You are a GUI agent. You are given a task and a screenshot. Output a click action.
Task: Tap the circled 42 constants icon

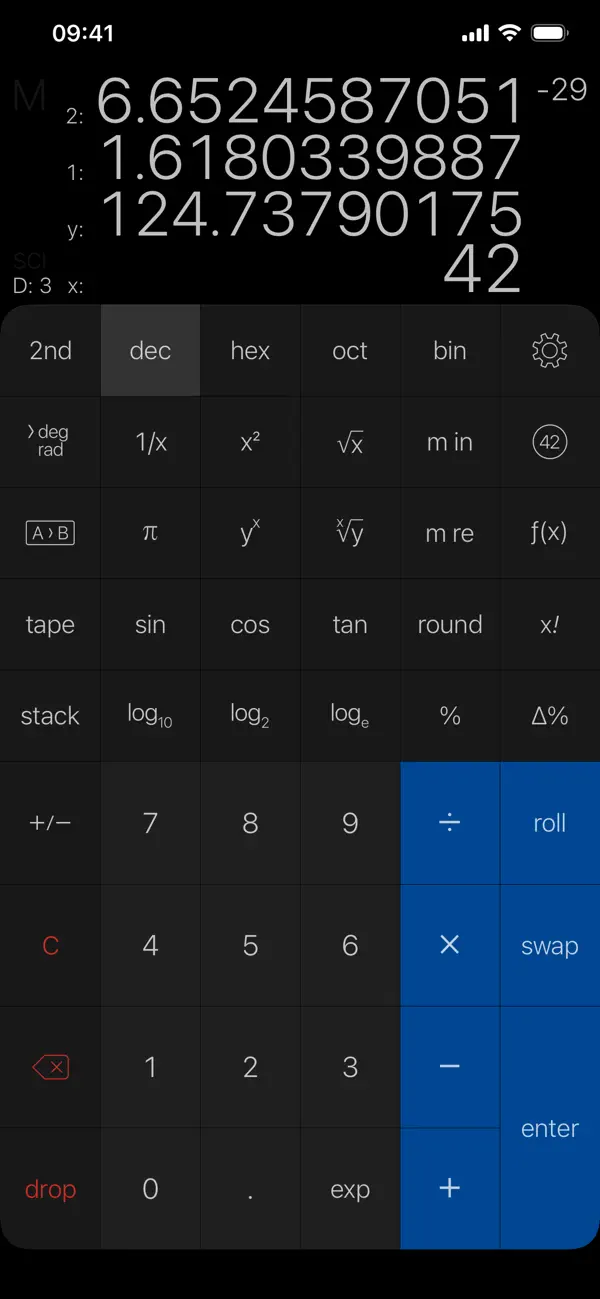(549, 442)
